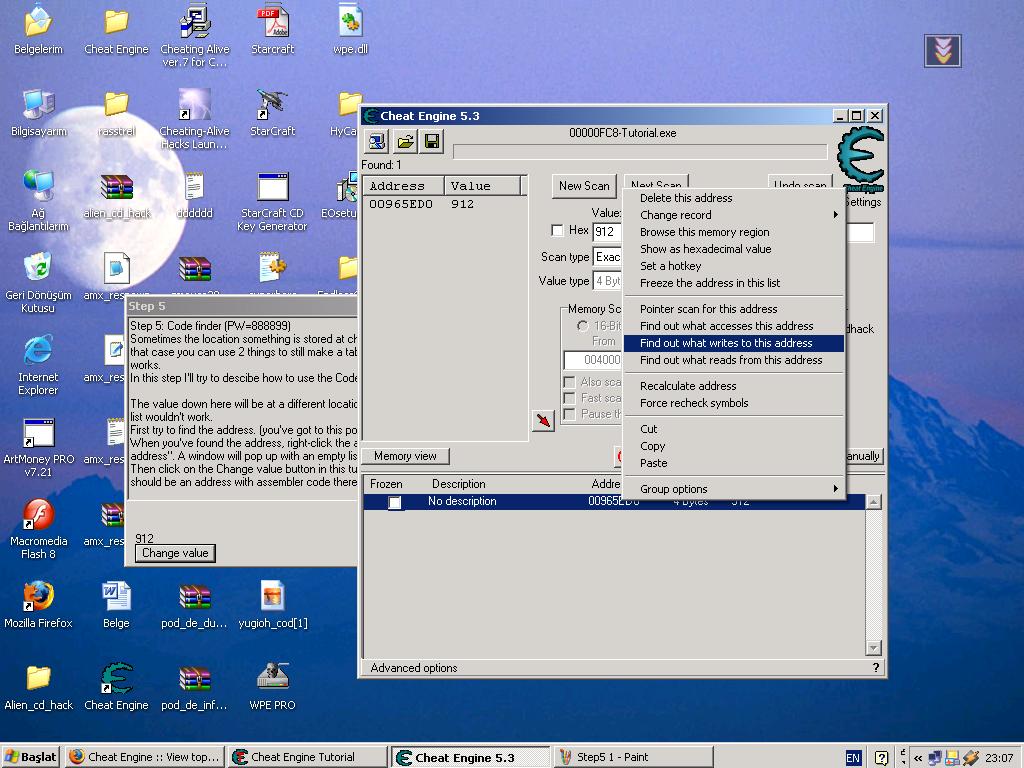Open Advanced options at bottom

(x=413, y=667)
